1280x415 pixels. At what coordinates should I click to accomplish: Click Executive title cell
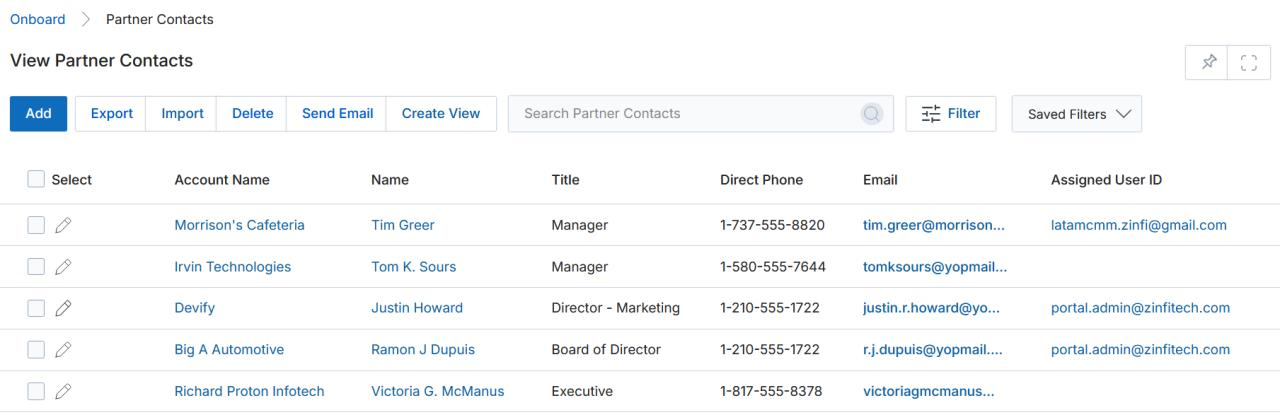pyautogui.click(x=582, y=391)
